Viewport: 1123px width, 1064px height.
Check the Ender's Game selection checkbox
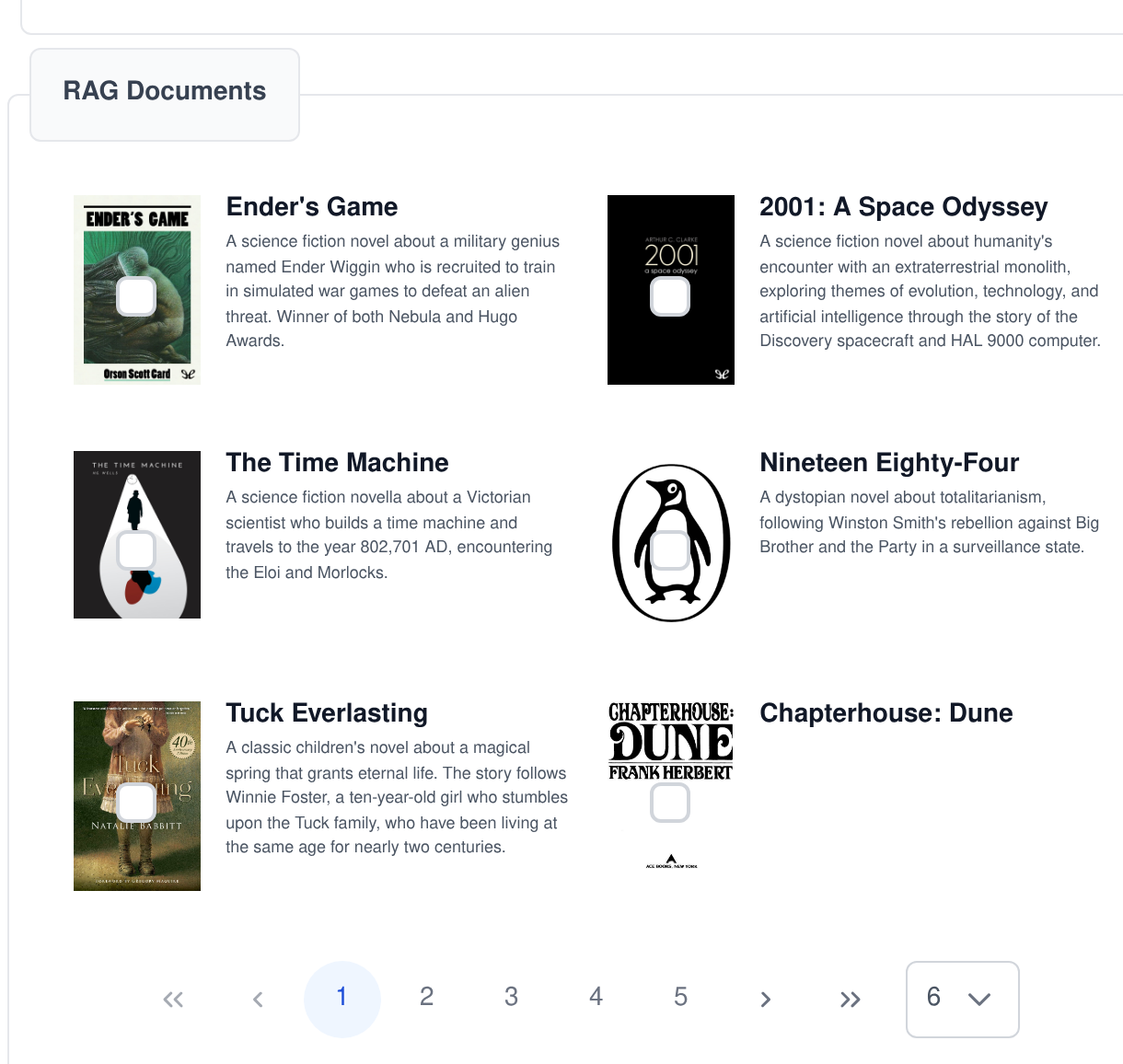[136, 296]
